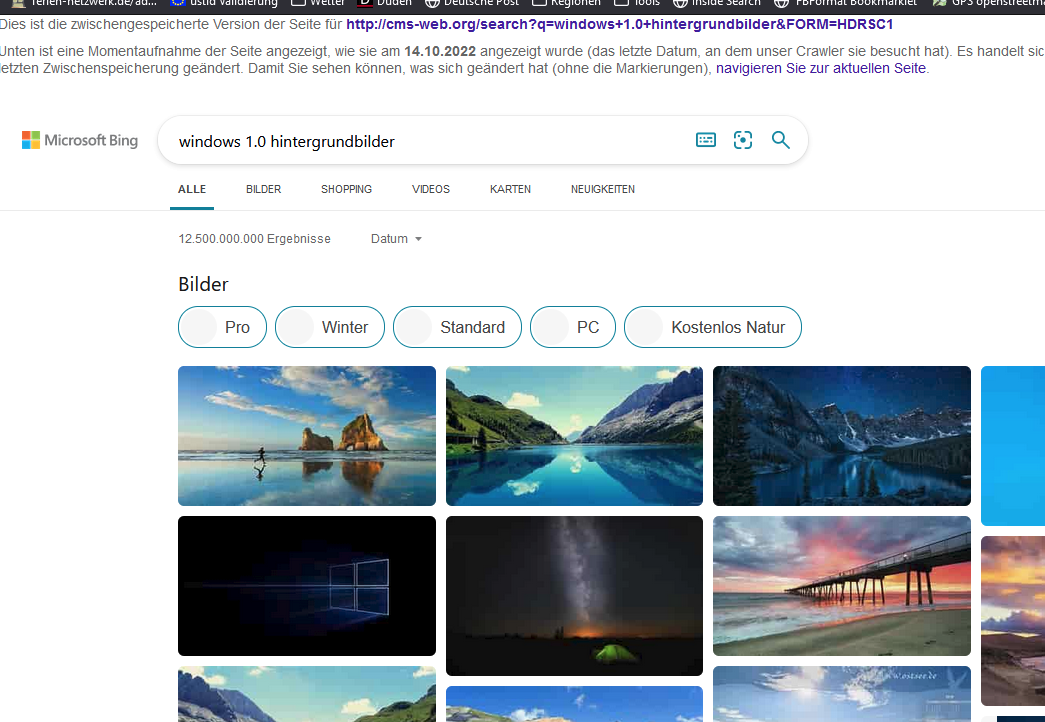Select the NEUIGKEITEN tab

[602, 189]
